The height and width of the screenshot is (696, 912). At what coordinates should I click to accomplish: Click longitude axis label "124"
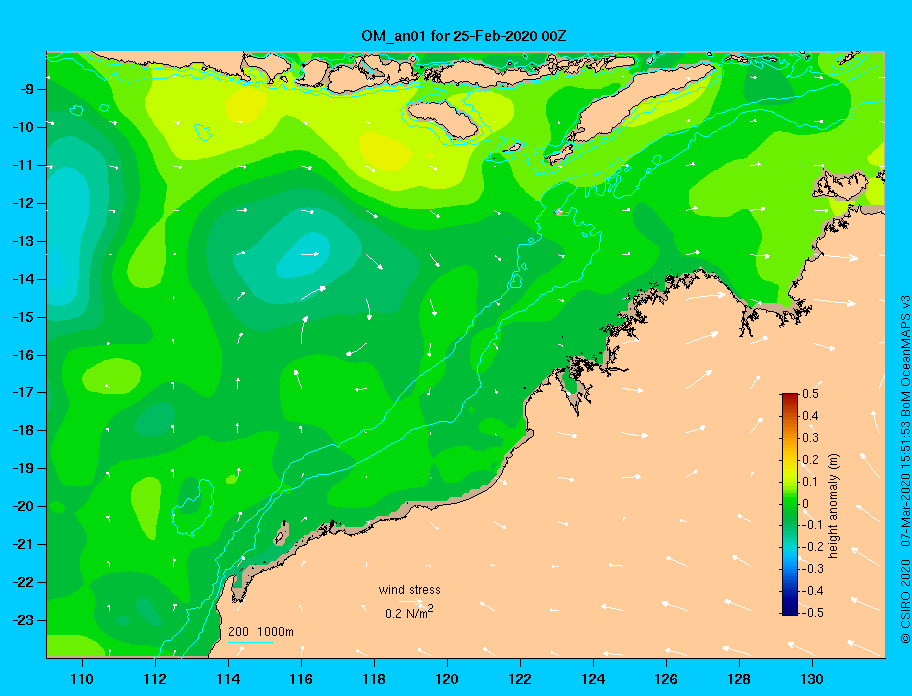[593, 679]
